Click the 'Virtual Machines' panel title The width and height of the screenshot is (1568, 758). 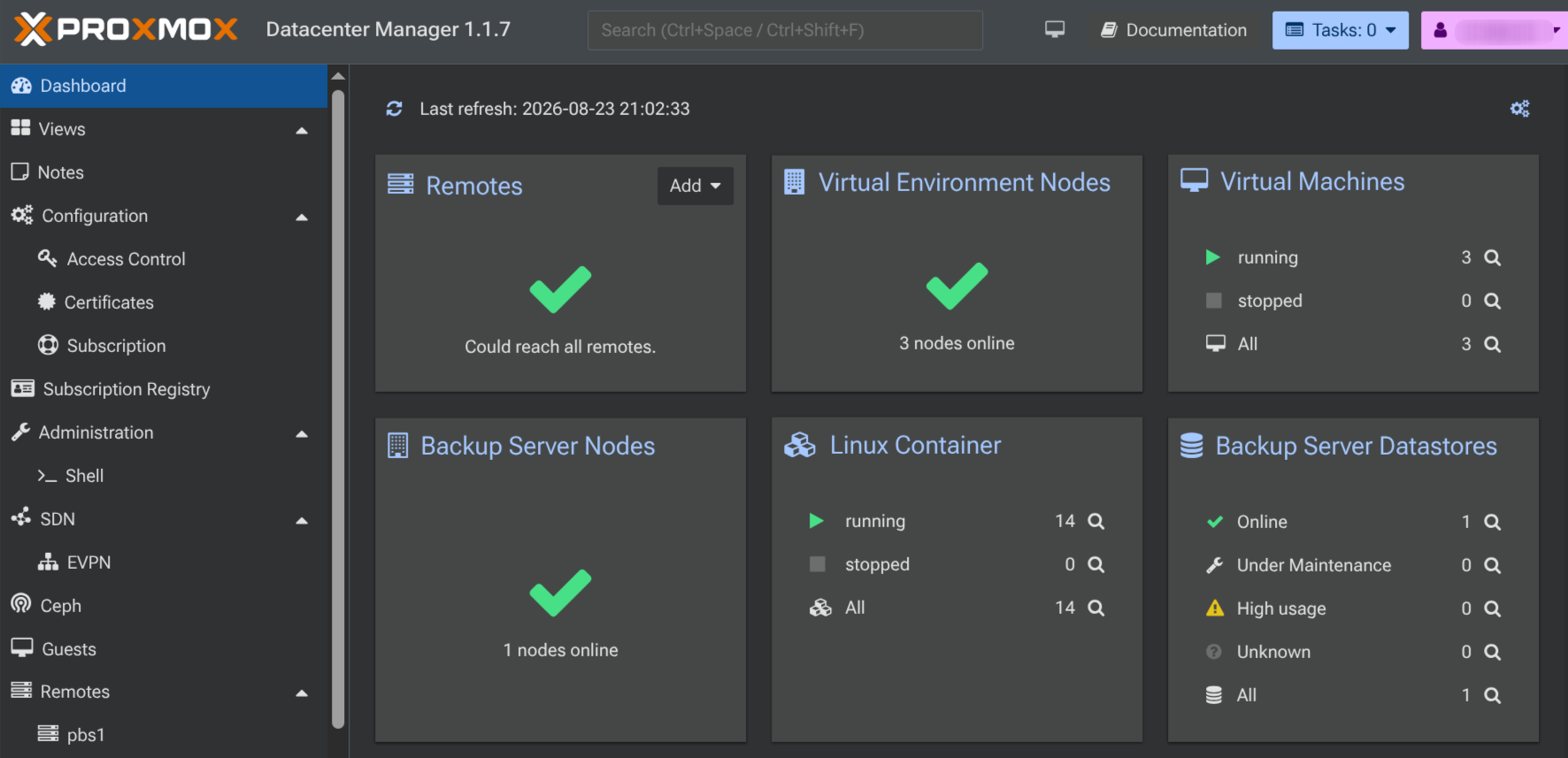point(1312,181)
